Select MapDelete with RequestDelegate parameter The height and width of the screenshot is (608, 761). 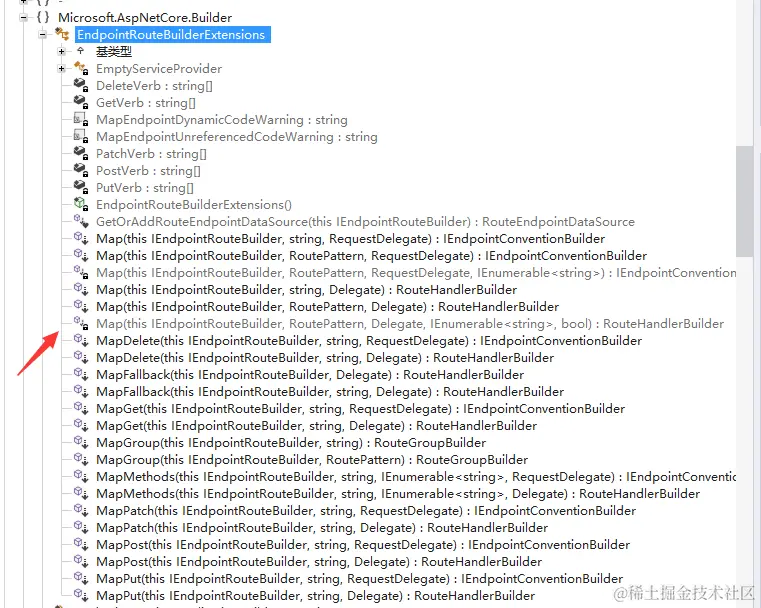[369, 341]
